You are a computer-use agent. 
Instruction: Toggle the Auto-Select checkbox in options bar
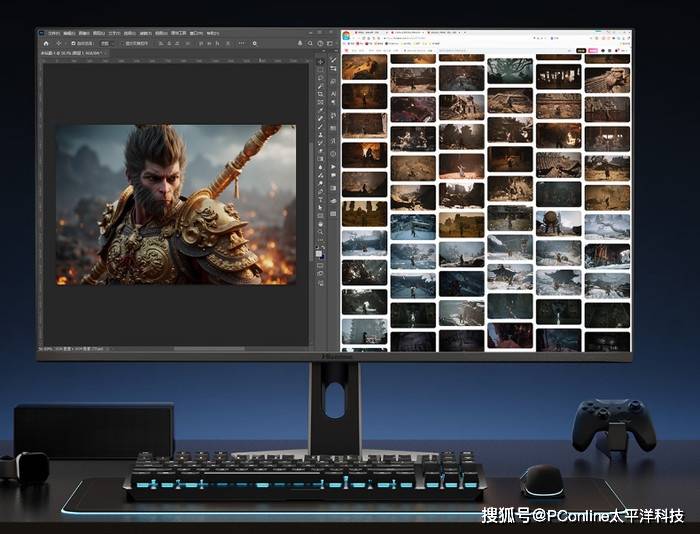73,43
